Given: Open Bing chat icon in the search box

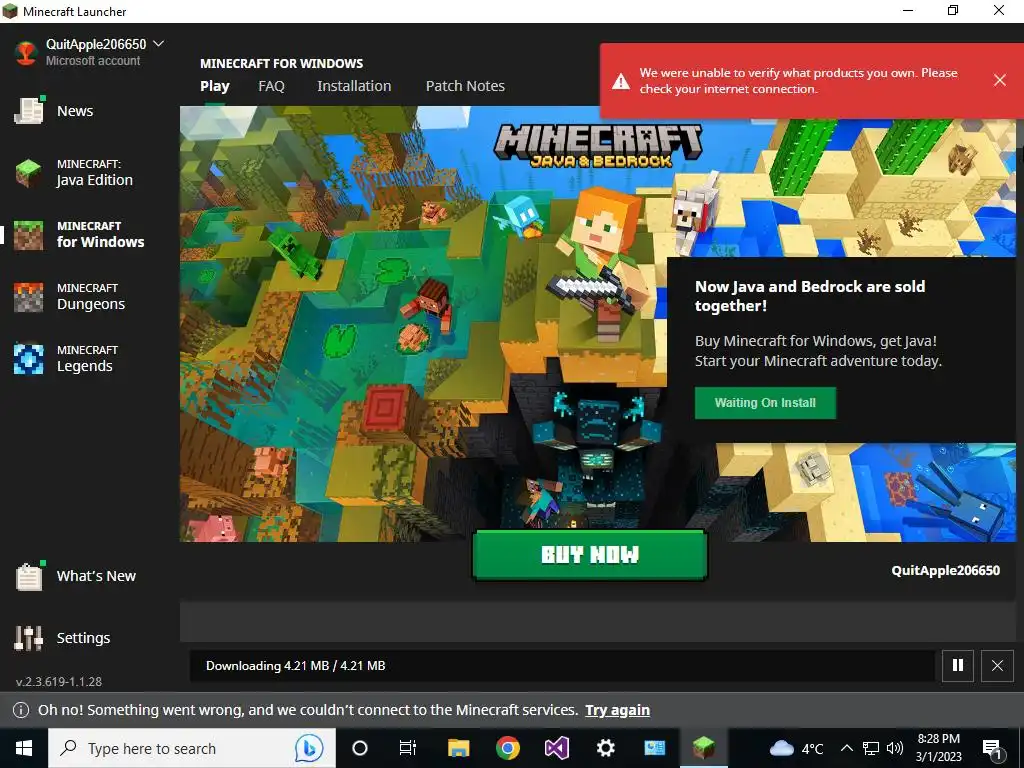Looking at the screenshot, I should (308, 748).
